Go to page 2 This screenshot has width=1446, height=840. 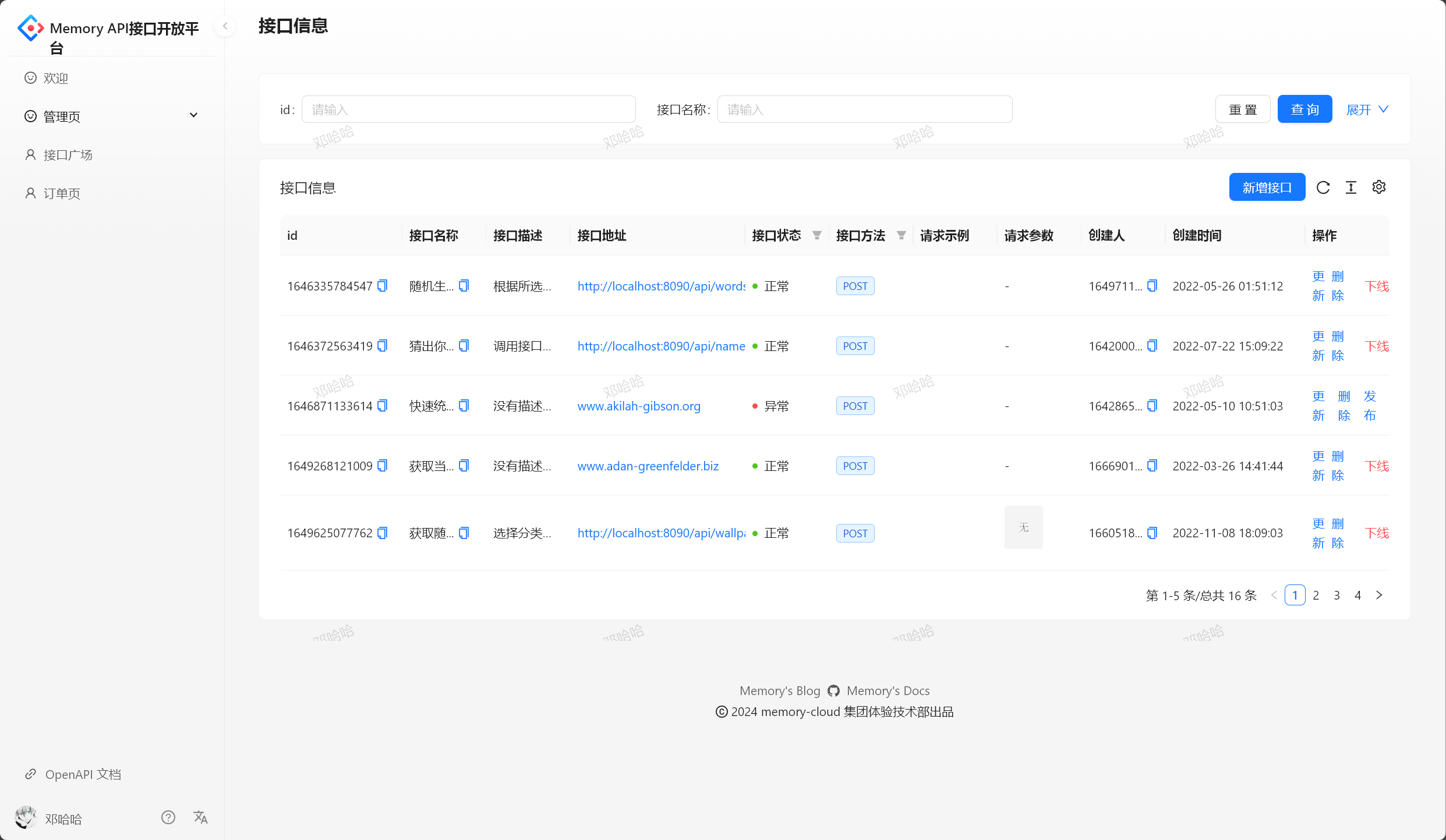point(1316,595)
